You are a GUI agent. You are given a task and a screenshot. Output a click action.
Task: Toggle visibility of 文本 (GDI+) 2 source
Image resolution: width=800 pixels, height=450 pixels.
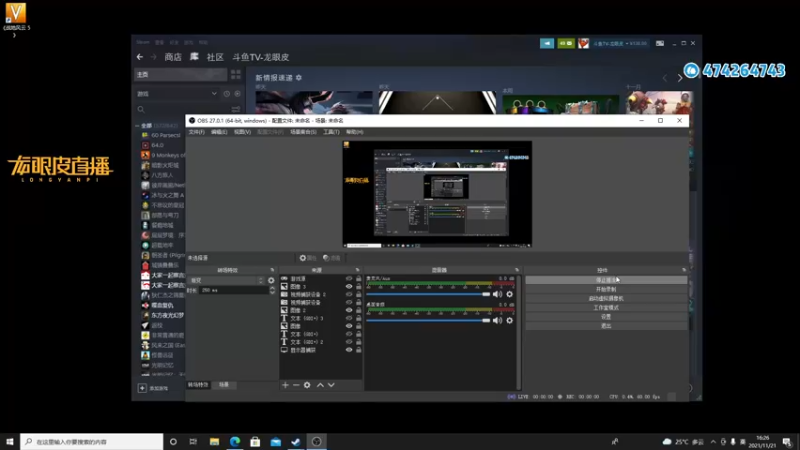[349, 342]
